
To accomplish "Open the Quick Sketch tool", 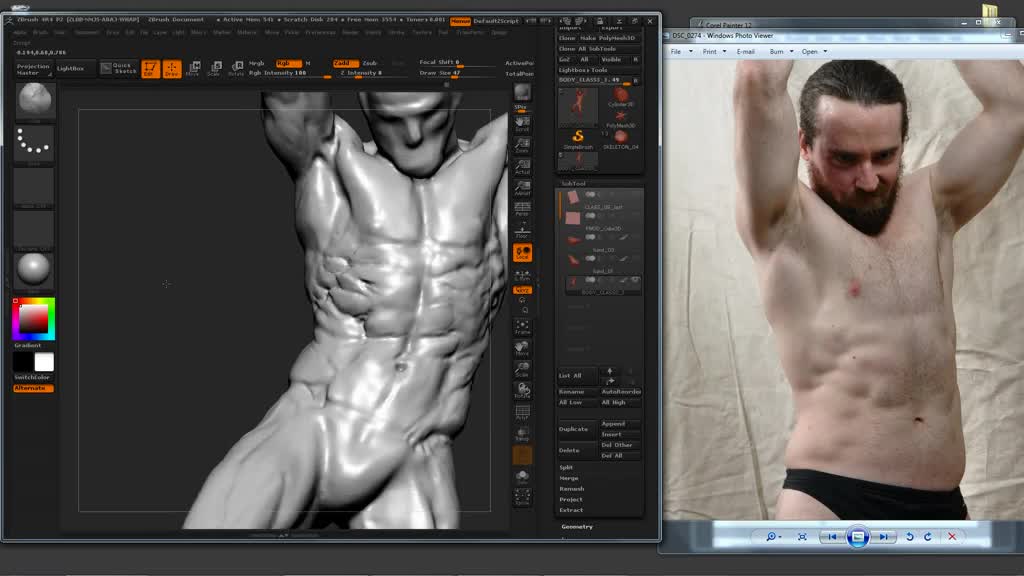I will (x=118, y=68).
